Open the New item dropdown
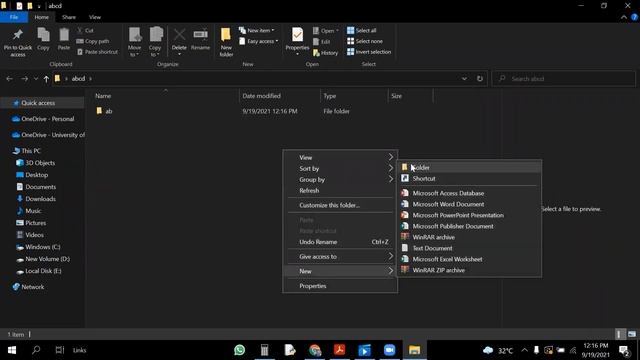Screen dimensions: 640x360 (x=257, y=31)
